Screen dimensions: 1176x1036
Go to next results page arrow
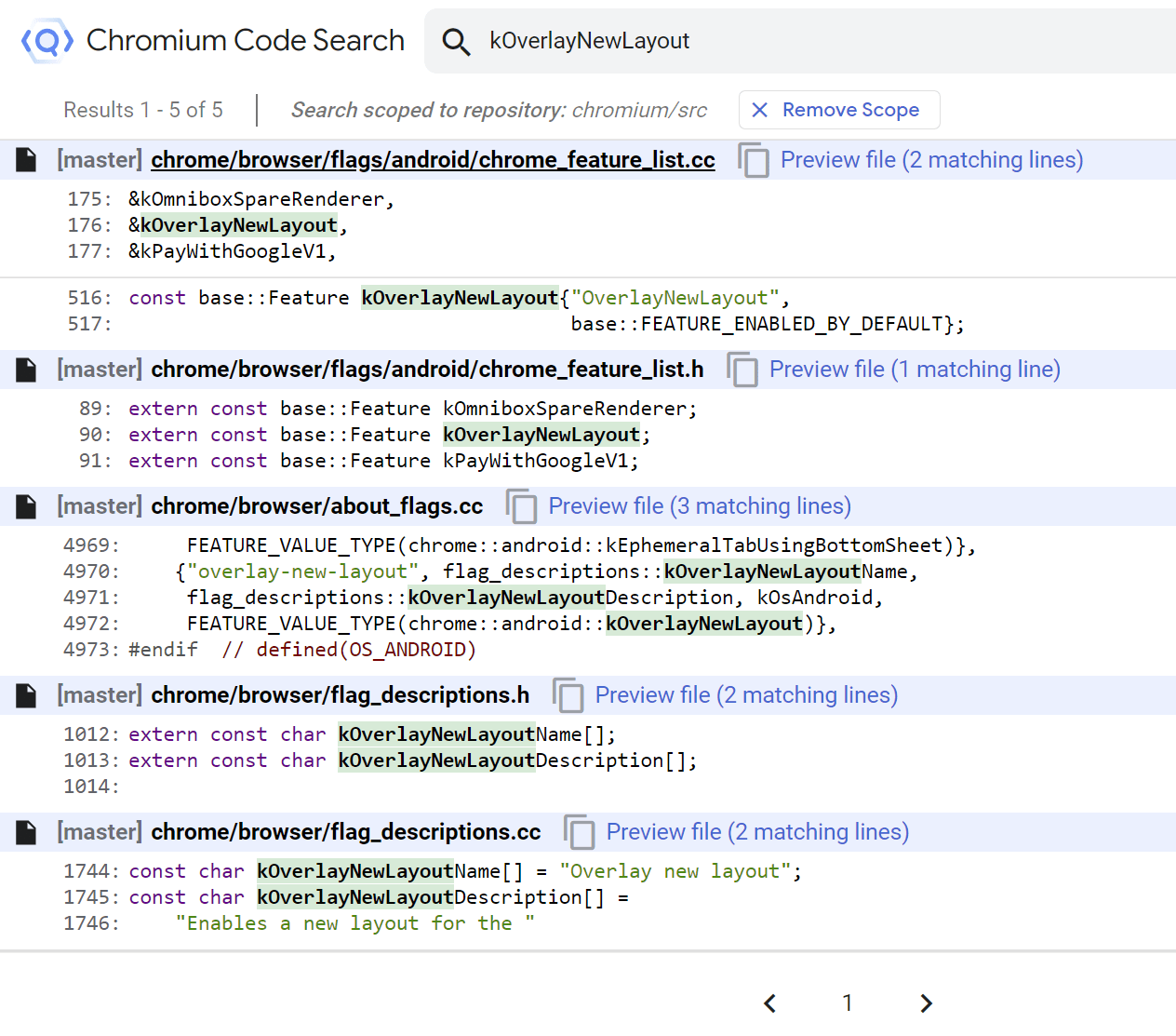926,1003
